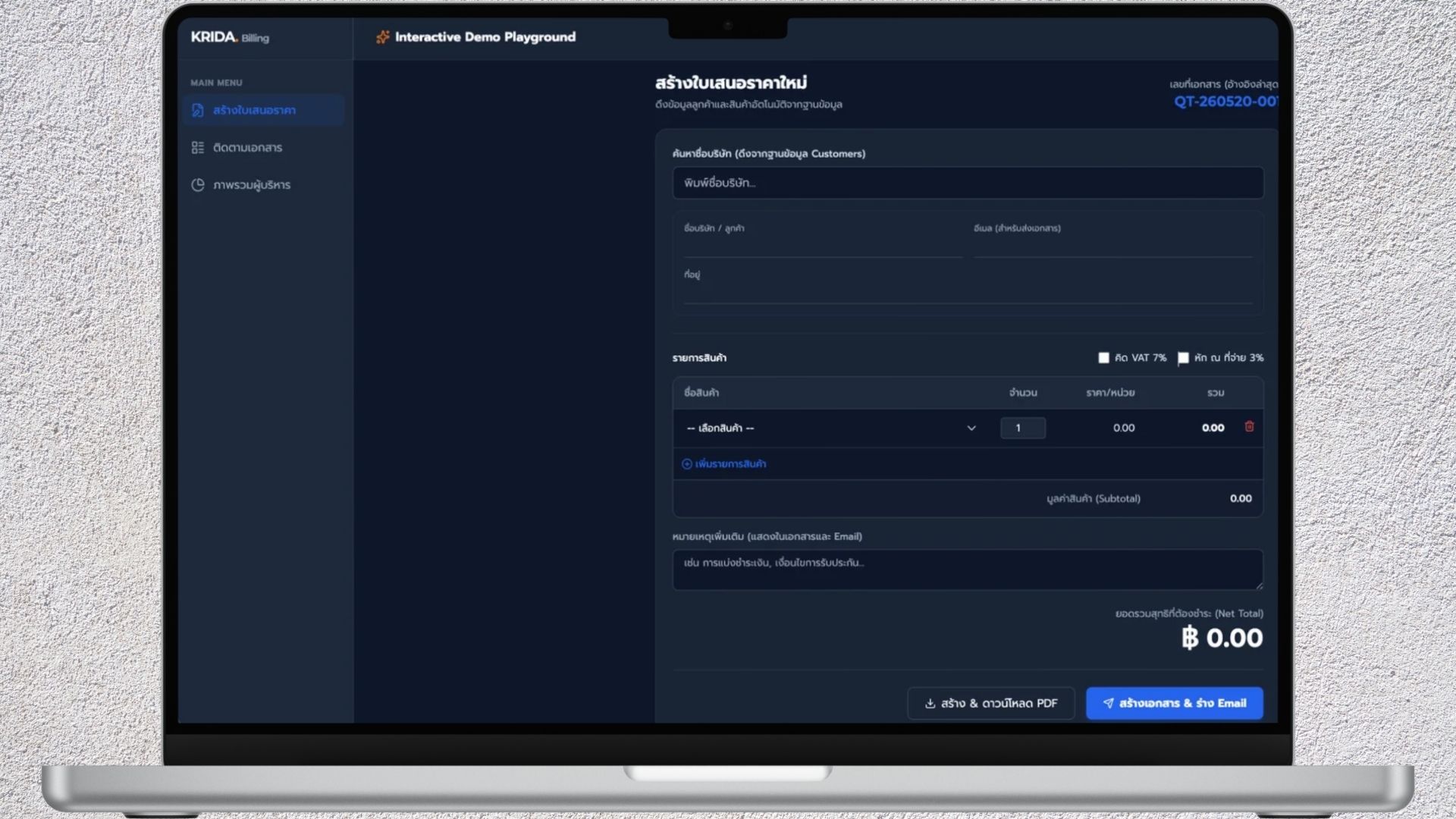
Task: Click the resize handle of notes textarea
Action: 1259,585
